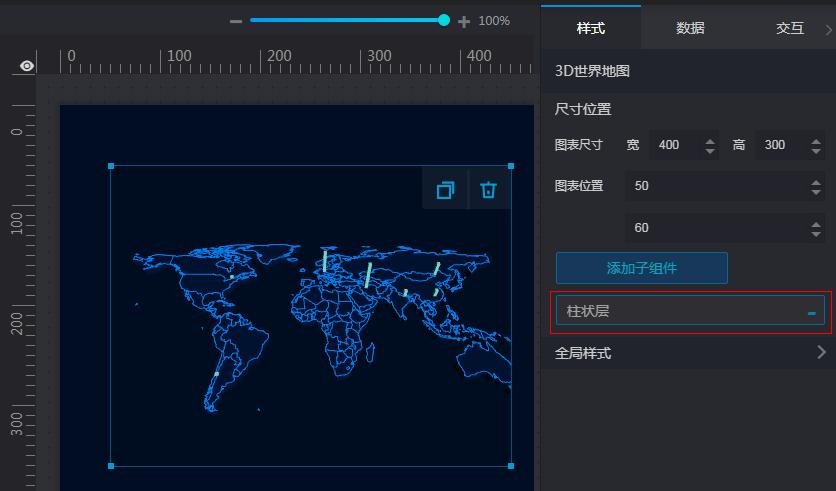Decrease position value 50 with down arrow
The height and width of the screenshot is (491, 836).
point(816,192)
